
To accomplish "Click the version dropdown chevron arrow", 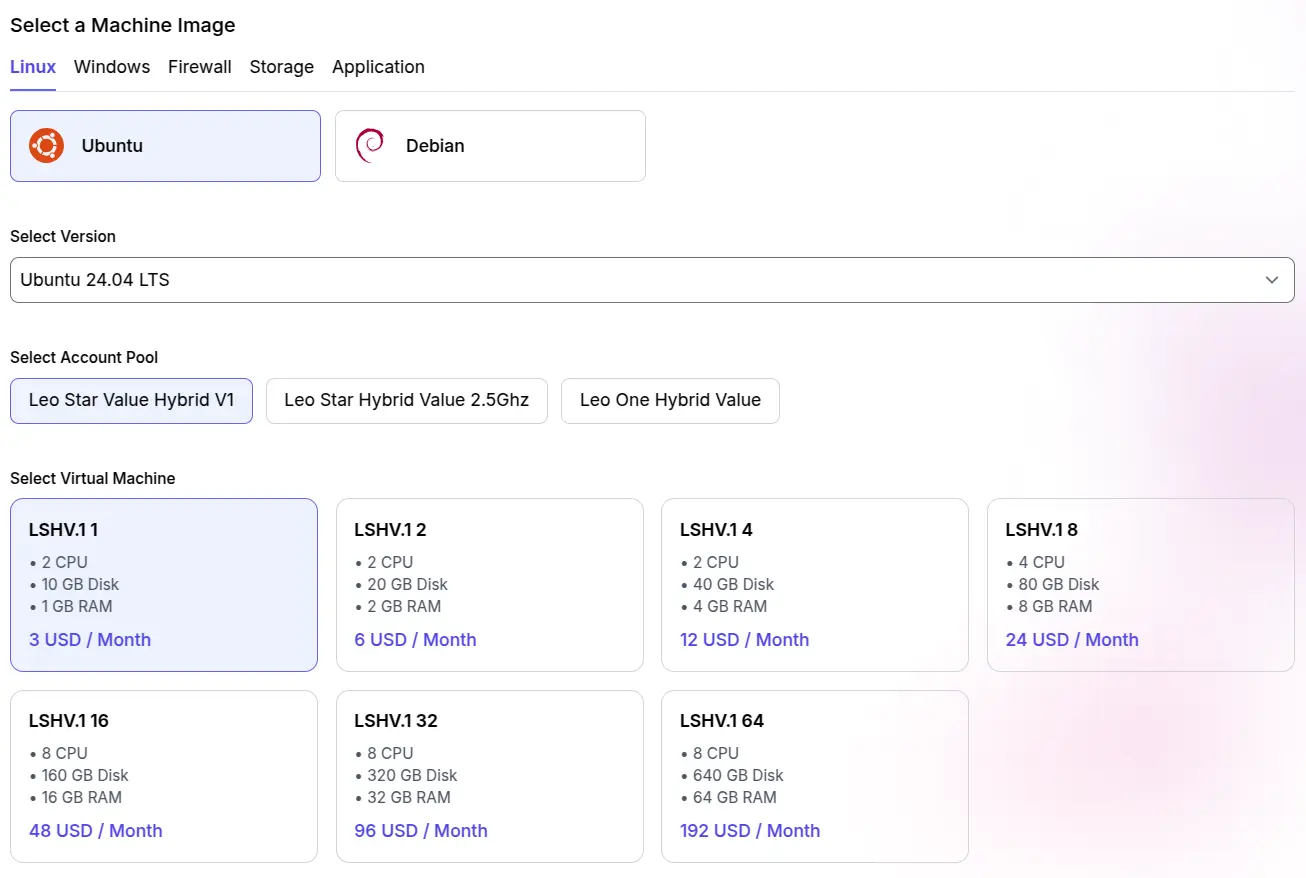I will point(1271,280).
